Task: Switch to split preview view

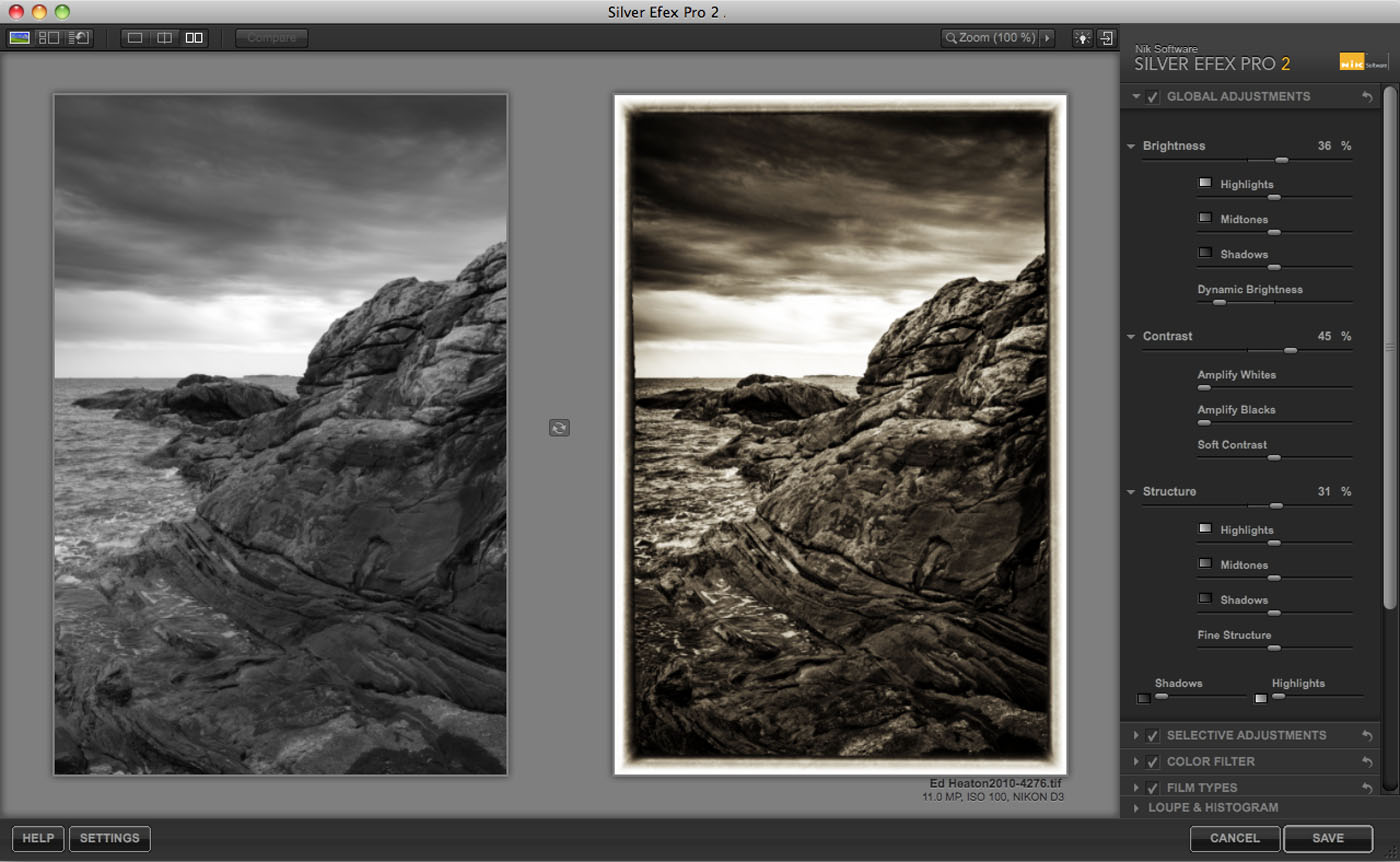Action: 164,38
